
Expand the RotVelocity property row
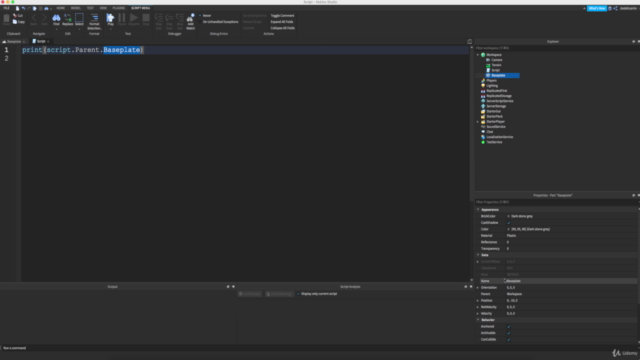tap(478, 307)
